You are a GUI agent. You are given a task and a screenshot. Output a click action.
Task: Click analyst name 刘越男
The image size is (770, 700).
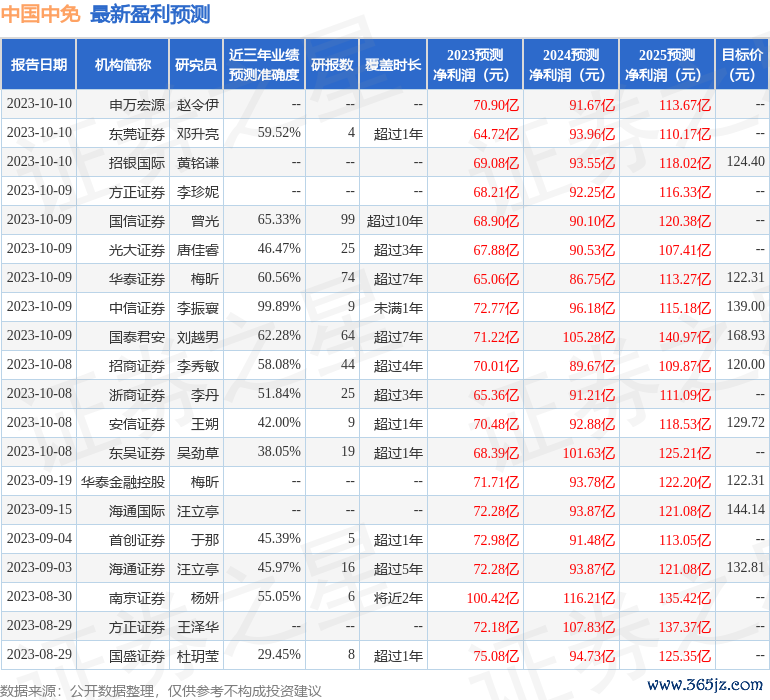click(198, 336)
